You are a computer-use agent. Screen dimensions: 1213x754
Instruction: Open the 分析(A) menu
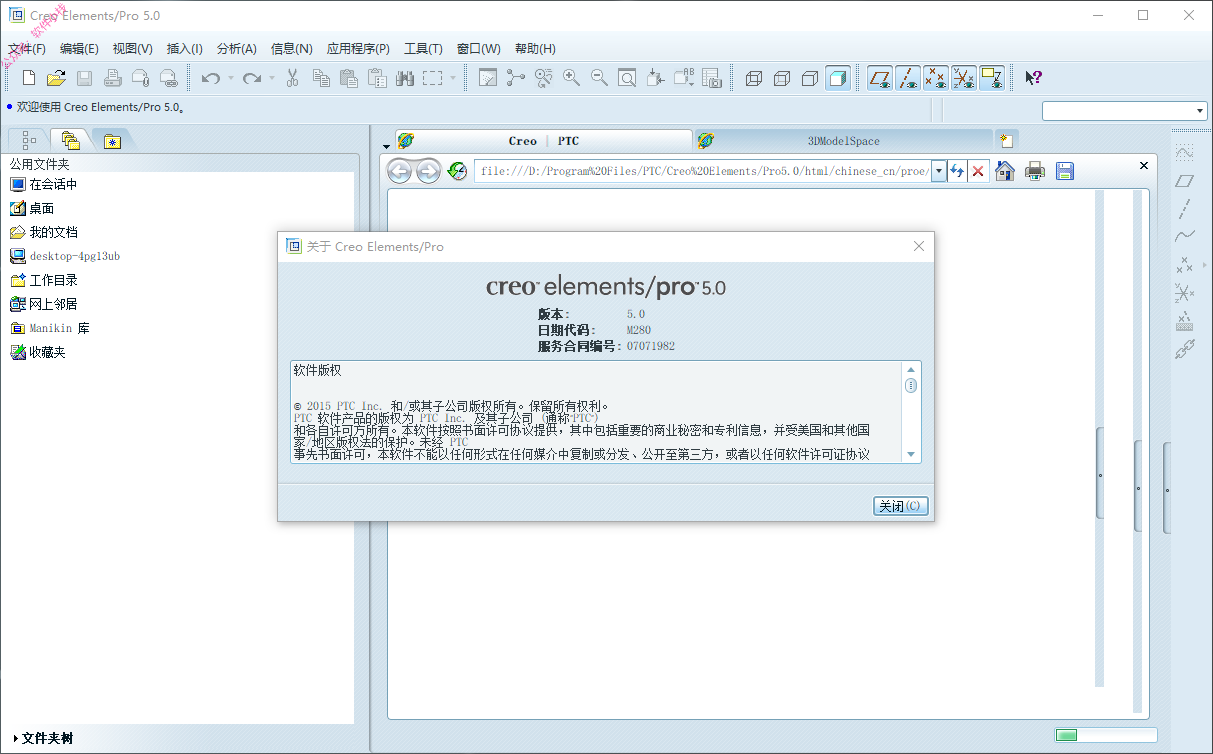(x=237, y=49)
